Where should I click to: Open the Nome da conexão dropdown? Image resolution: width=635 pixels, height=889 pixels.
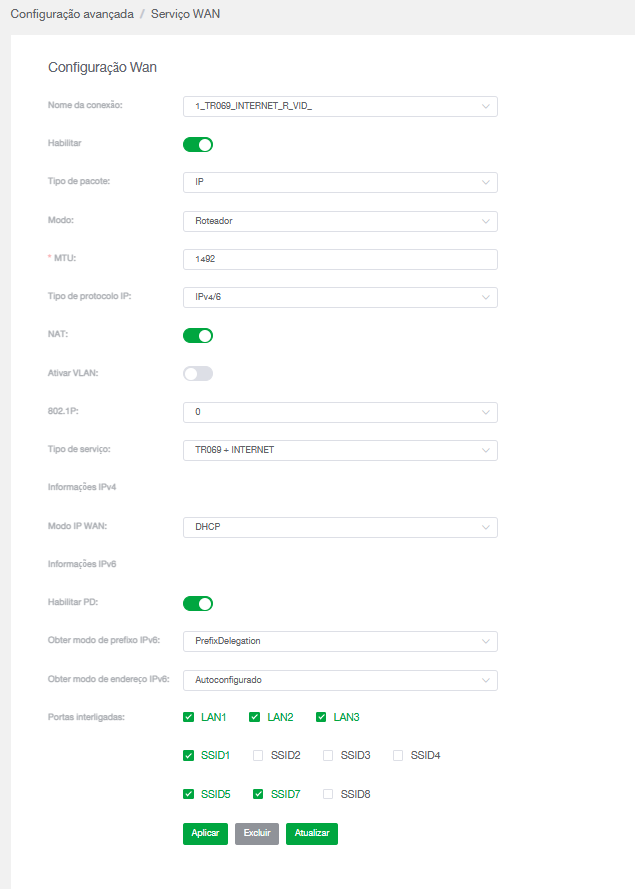coord(340,107)
